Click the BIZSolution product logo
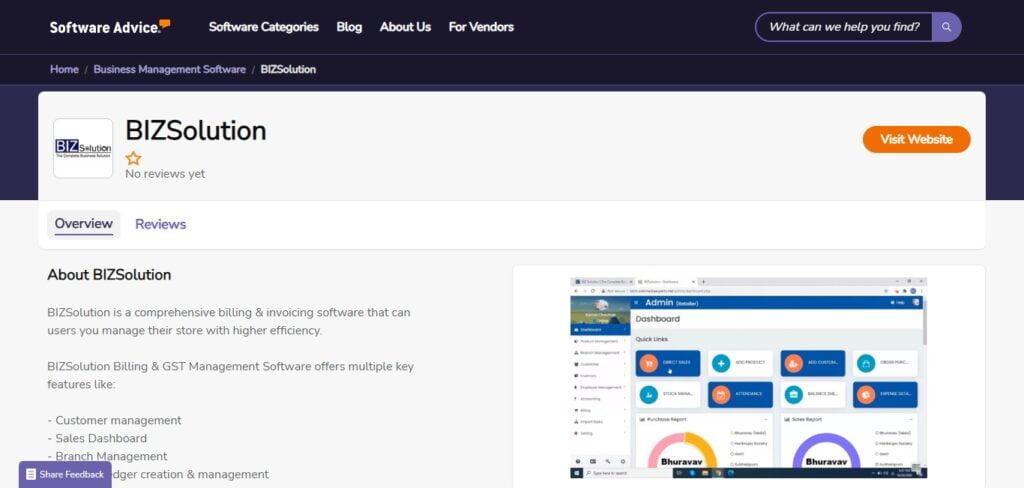The width and height of the screenshot is (1024, 488). [x=83, y=148]
